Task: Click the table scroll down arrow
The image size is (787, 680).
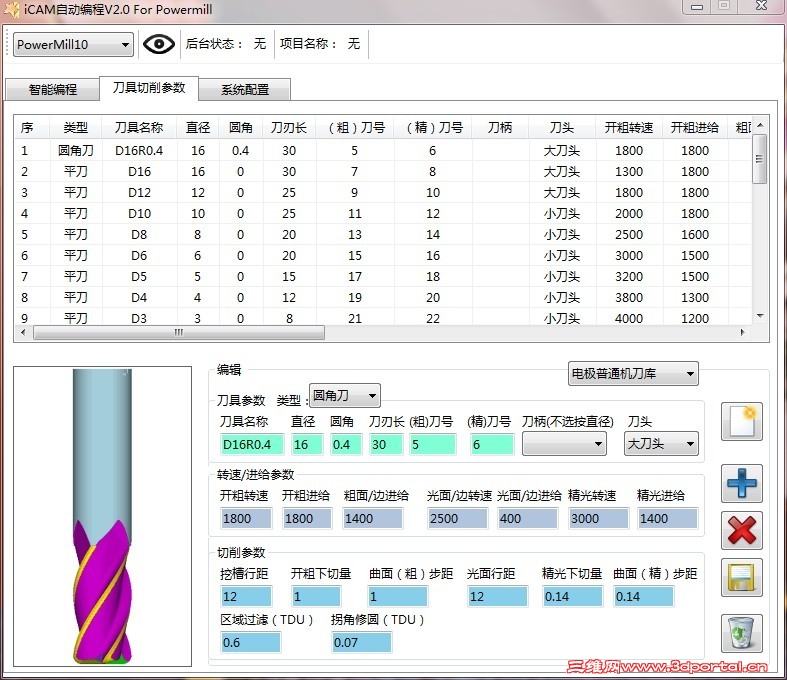Action: pos(760,316)
